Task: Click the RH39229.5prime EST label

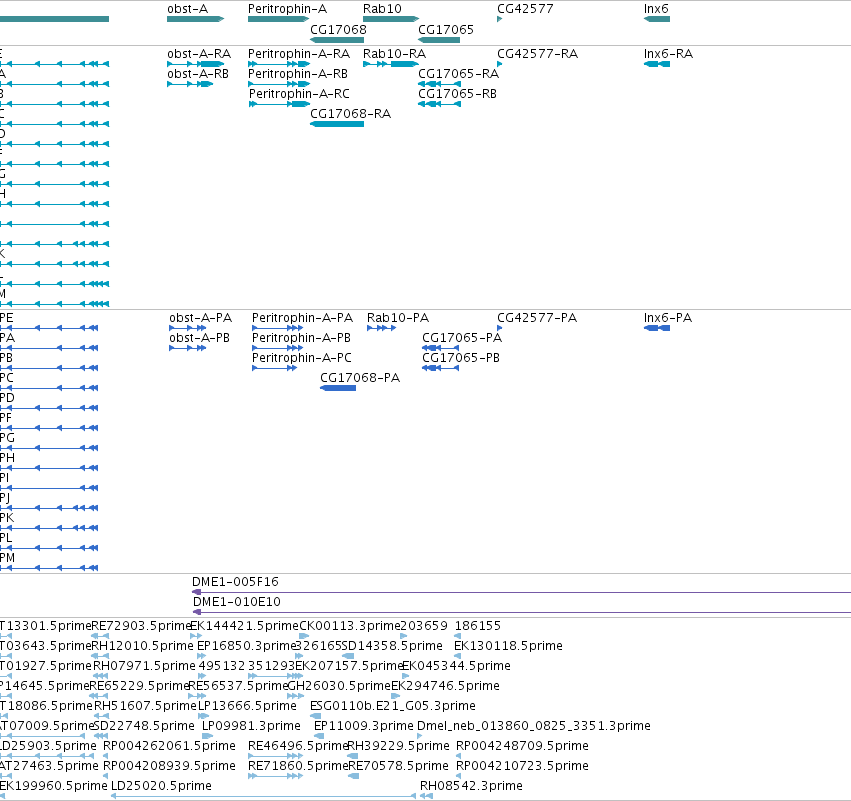Action: (398, 746)
